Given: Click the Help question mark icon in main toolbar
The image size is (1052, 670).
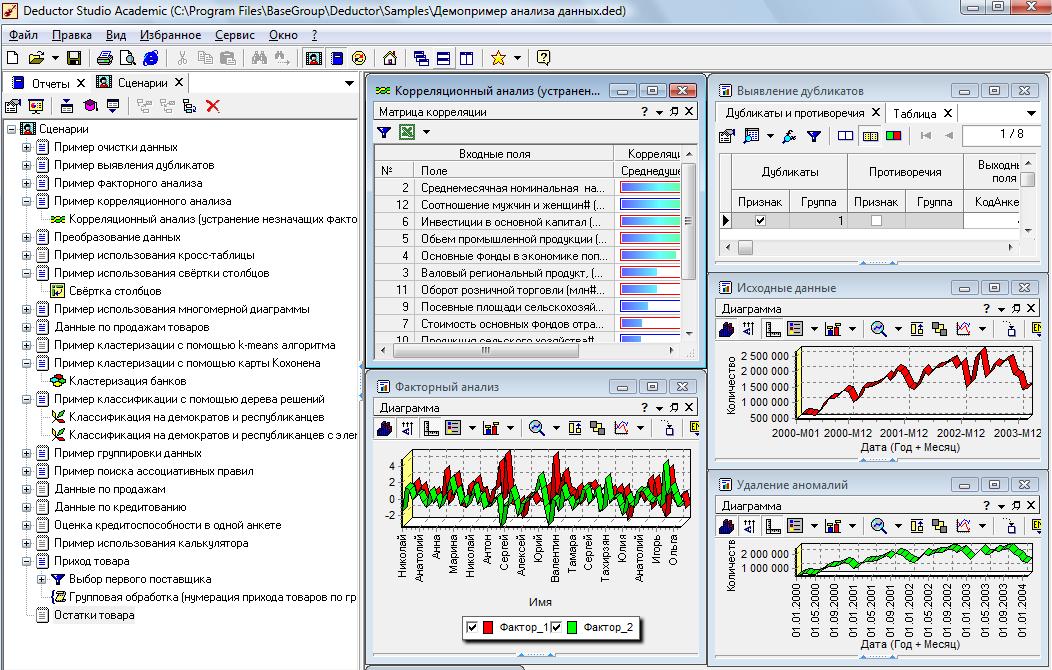Looking at the screenshot, I should tap(543, 58).
